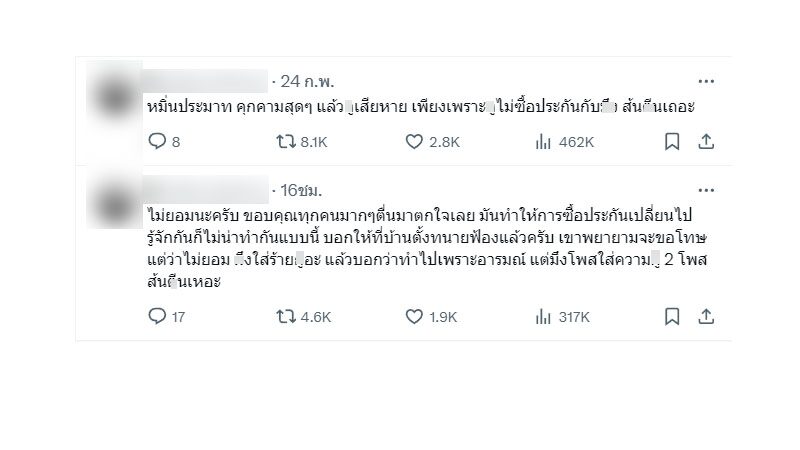The image size is (800, 450).
Task: Share the tweet dated 24 ก.พ.
Action: (706, 142)
